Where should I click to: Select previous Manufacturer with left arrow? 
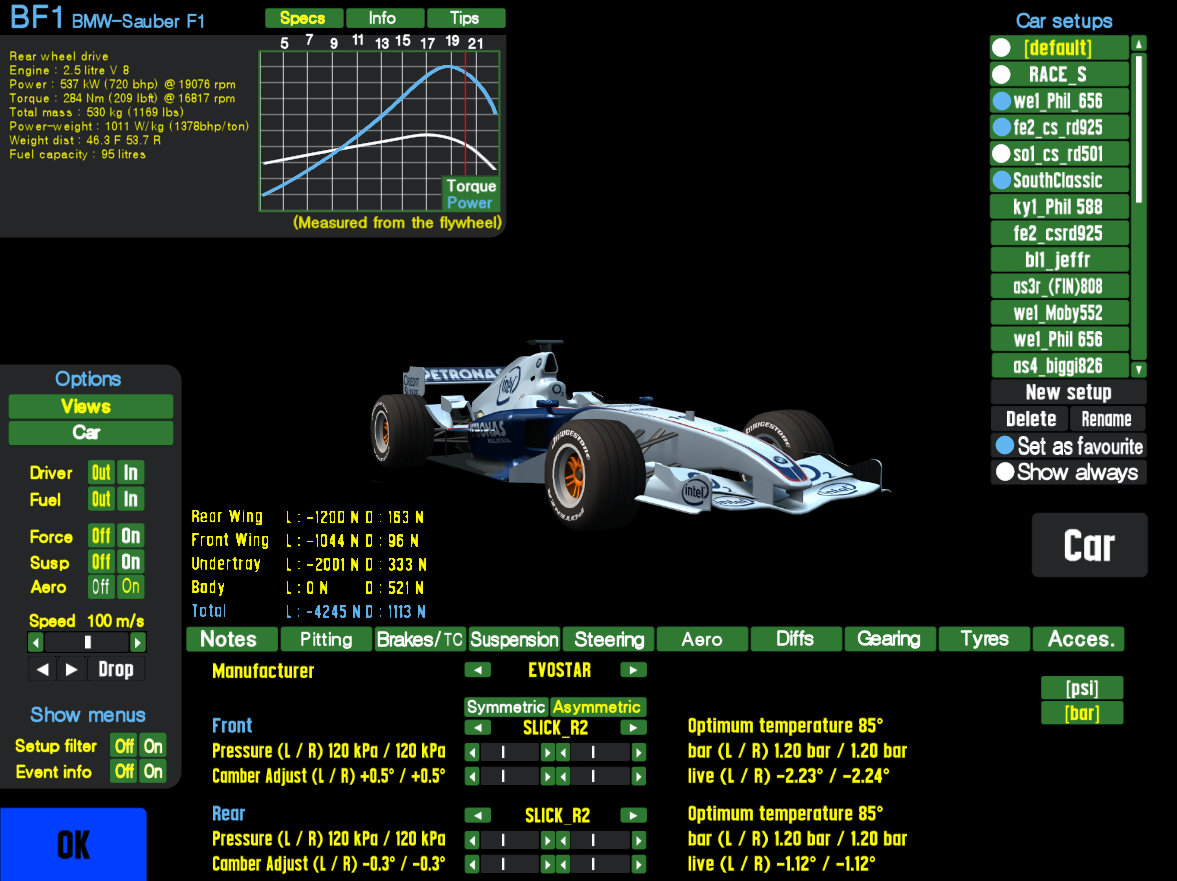(477, 670)
